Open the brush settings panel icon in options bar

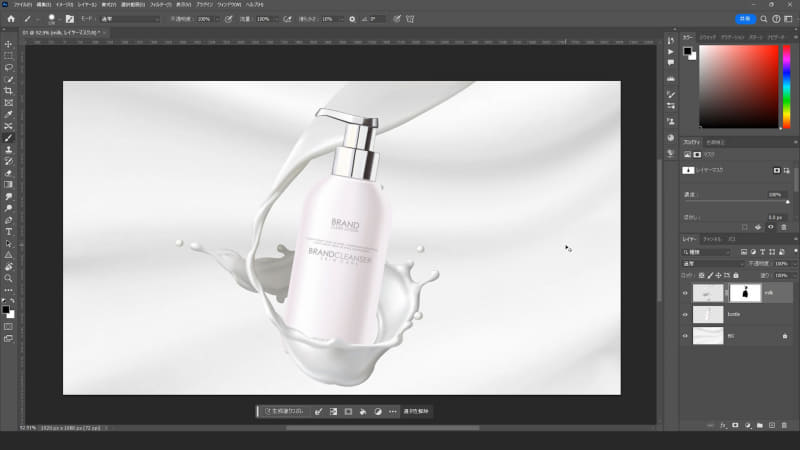tap(70, 19)
